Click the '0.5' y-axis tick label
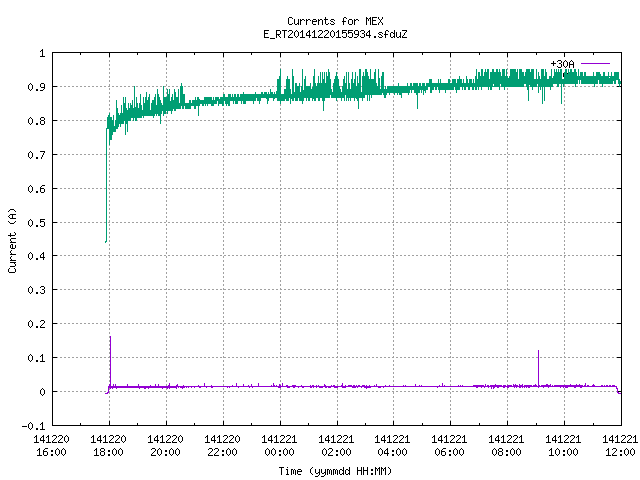This screenshot has height=480, width=640. [x=36, y=223]
